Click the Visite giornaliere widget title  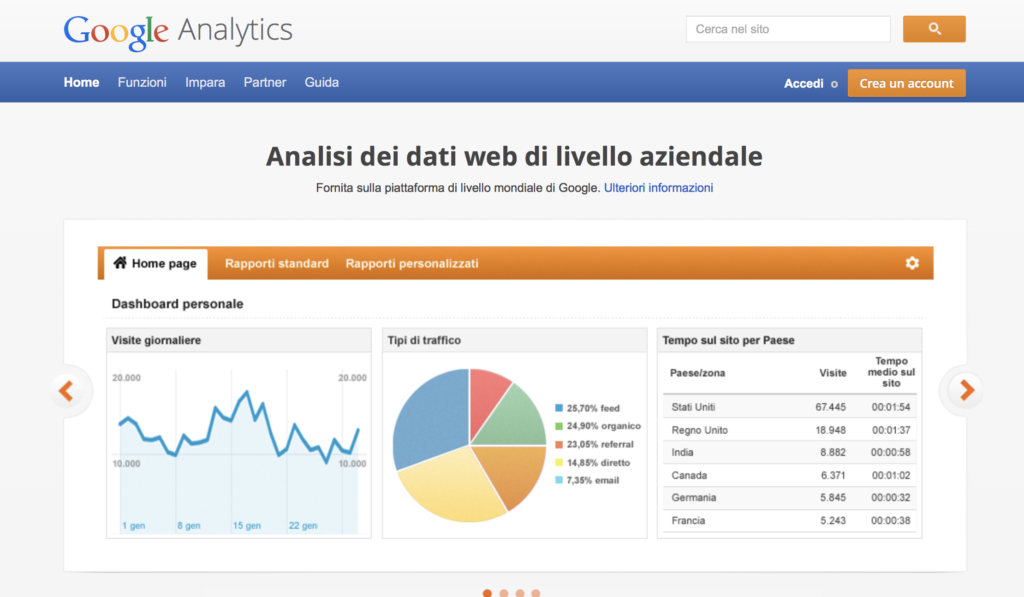point(156,340)
